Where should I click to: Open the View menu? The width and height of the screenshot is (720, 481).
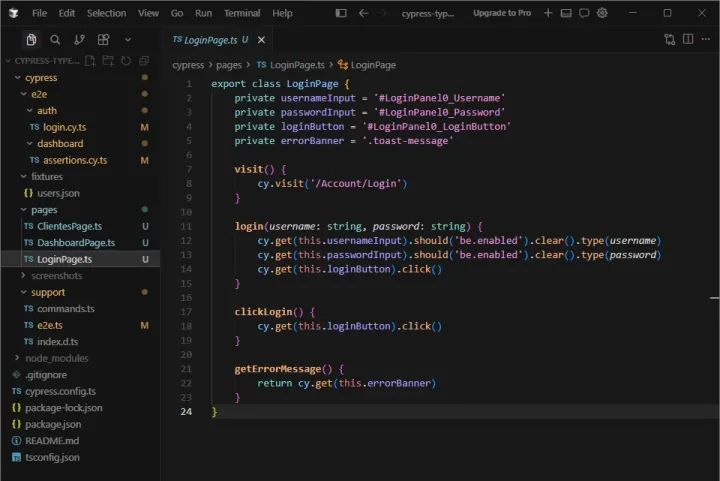point(148,13)
